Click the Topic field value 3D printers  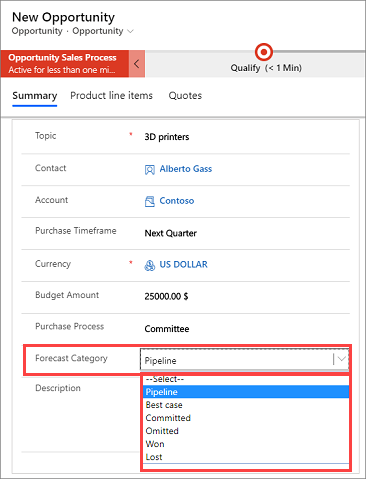pyautogui.click(x=167, y=137)
